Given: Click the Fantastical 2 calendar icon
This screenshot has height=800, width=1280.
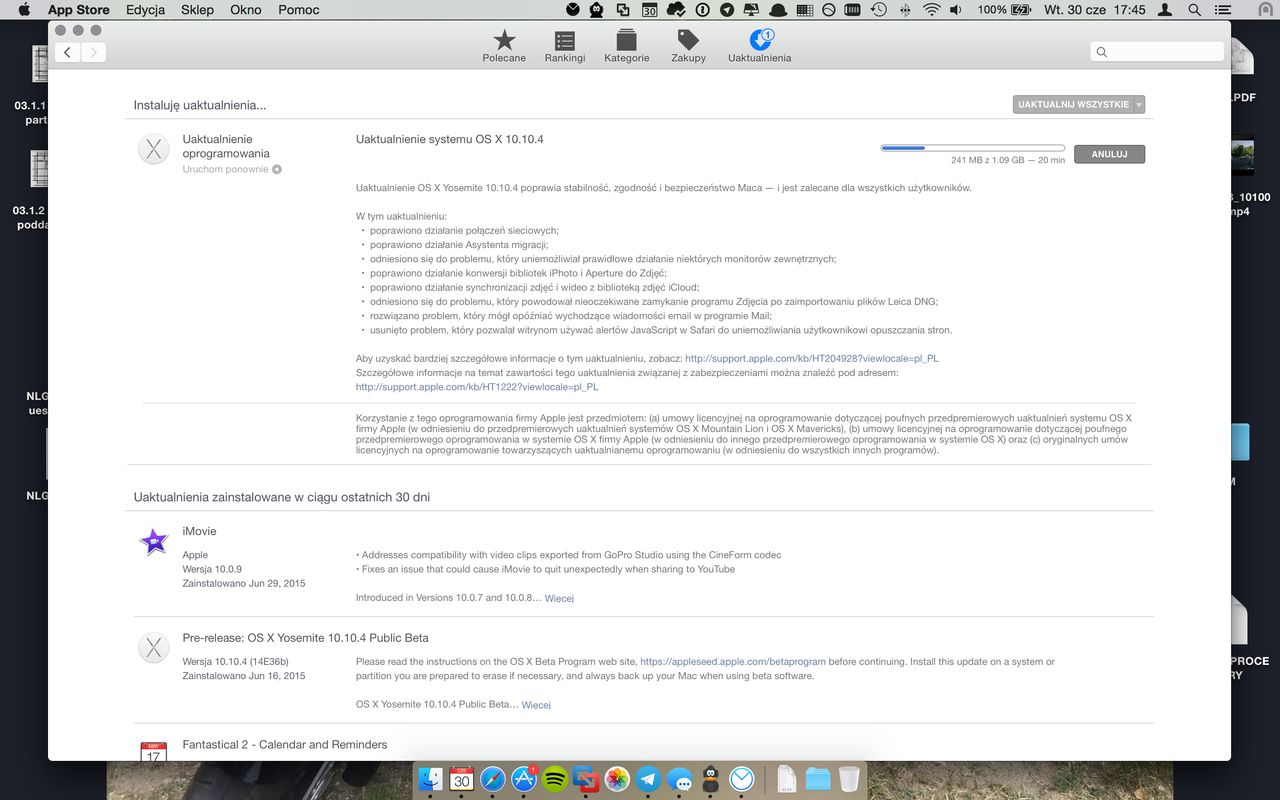Looking at the screenshot, I should click(154, 751).
